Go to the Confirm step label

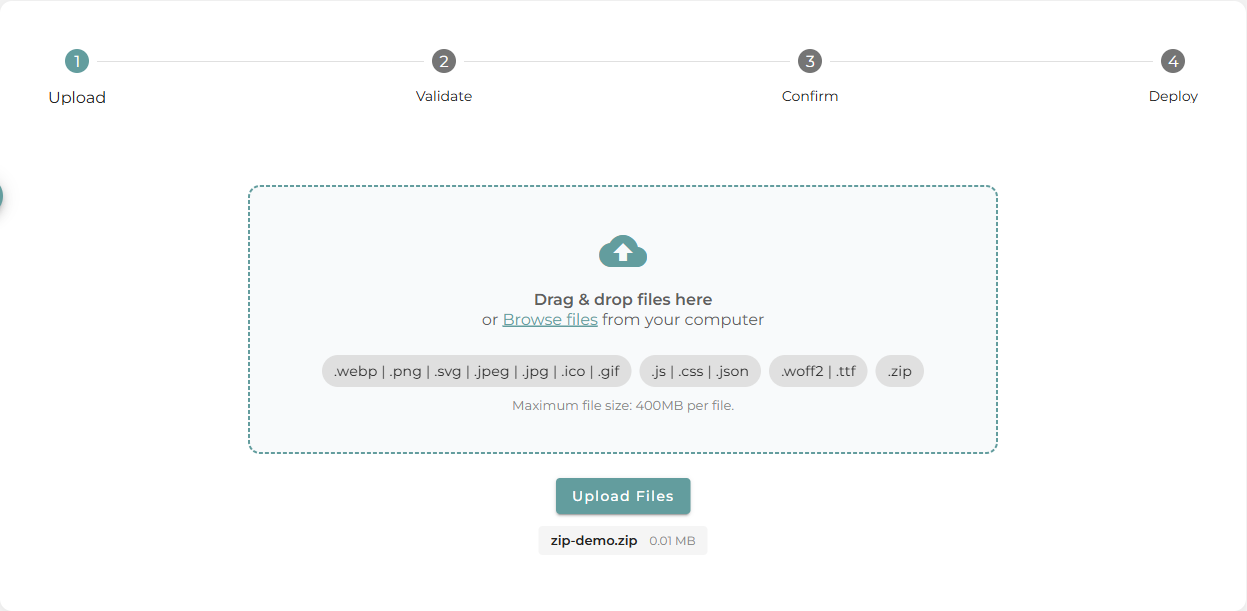(810, 97)
